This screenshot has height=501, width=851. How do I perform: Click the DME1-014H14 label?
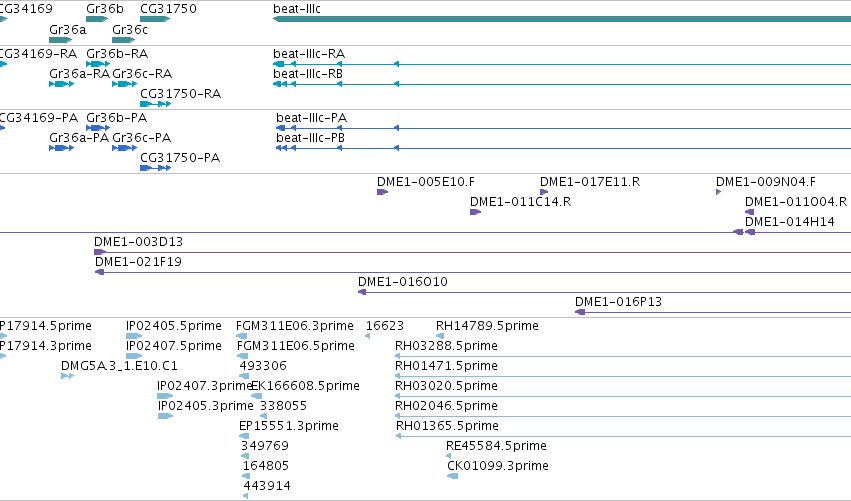pyautogui.click(x=790, y=221)
